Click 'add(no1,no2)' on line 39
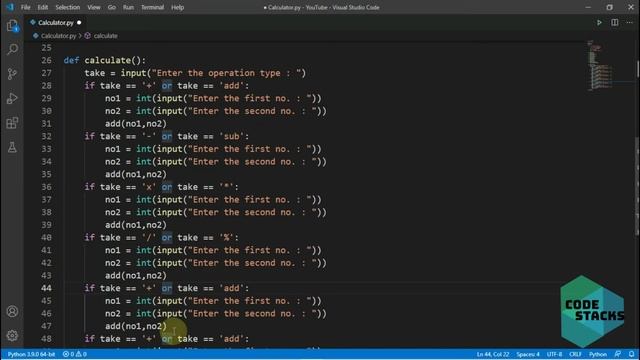This screenshot has width=640, height=360. 136,225
